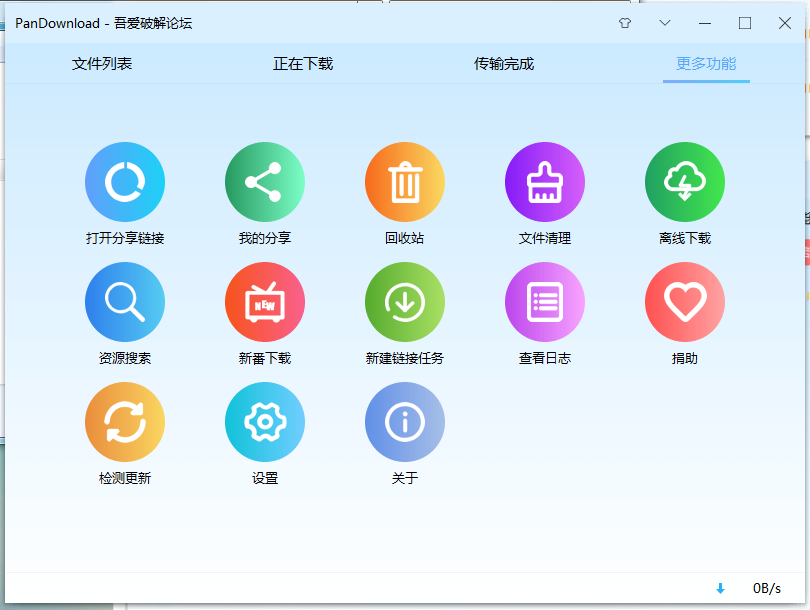Open the 查看日志 log icon

tap(545, 302)
